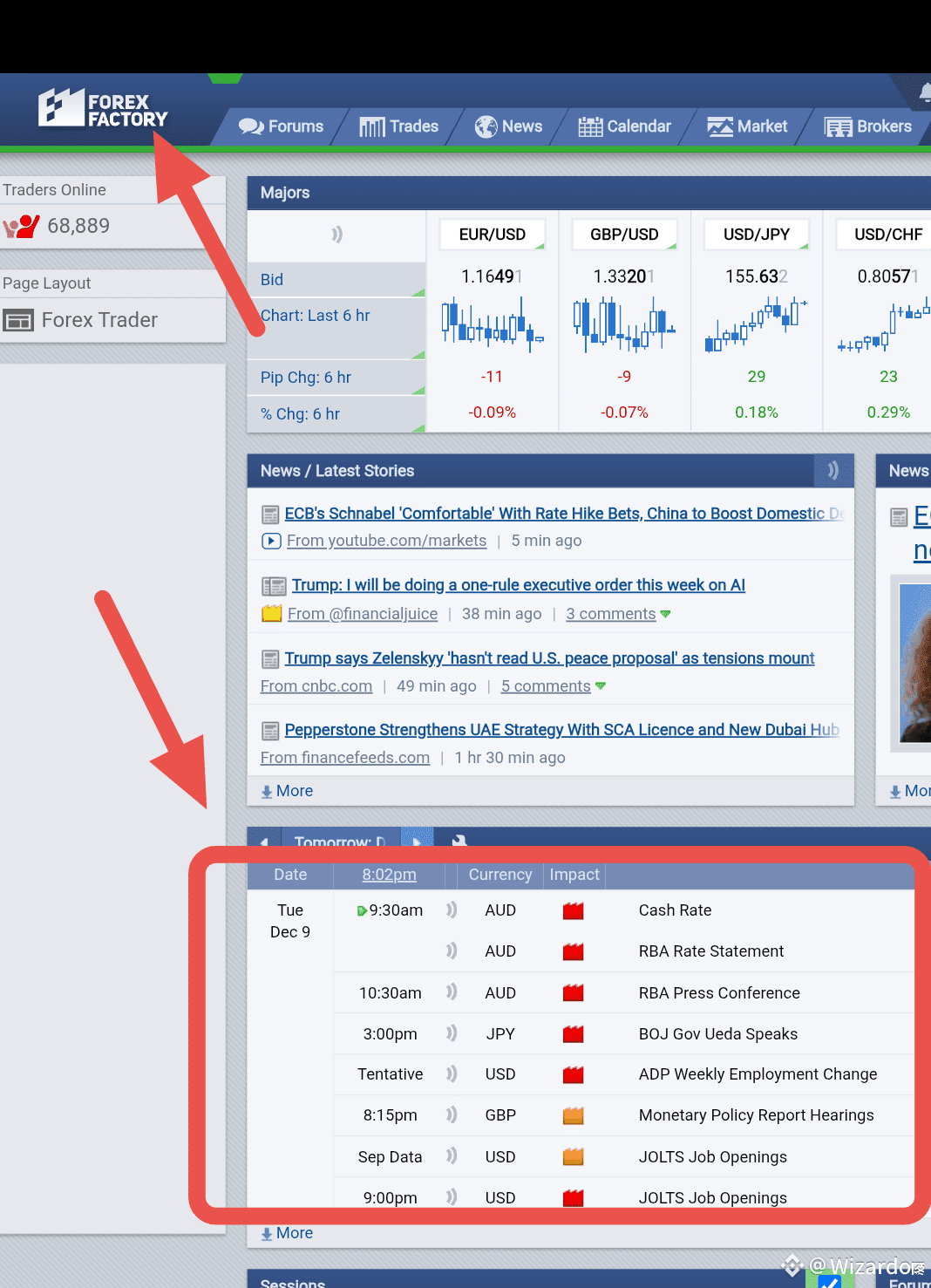Click the Forex Trader layout icon
Viewport: 931px width, 1288px height.
point(17,320)
